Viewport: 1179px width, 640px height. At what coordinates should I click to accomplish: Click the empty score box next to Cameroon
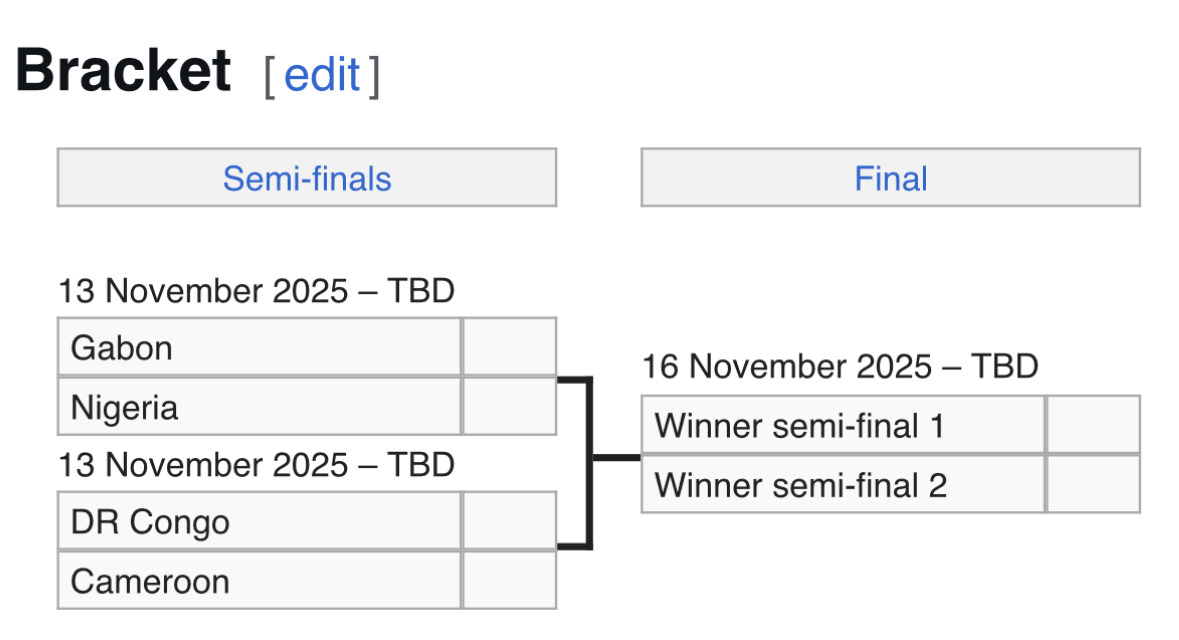tap(509, 581)
